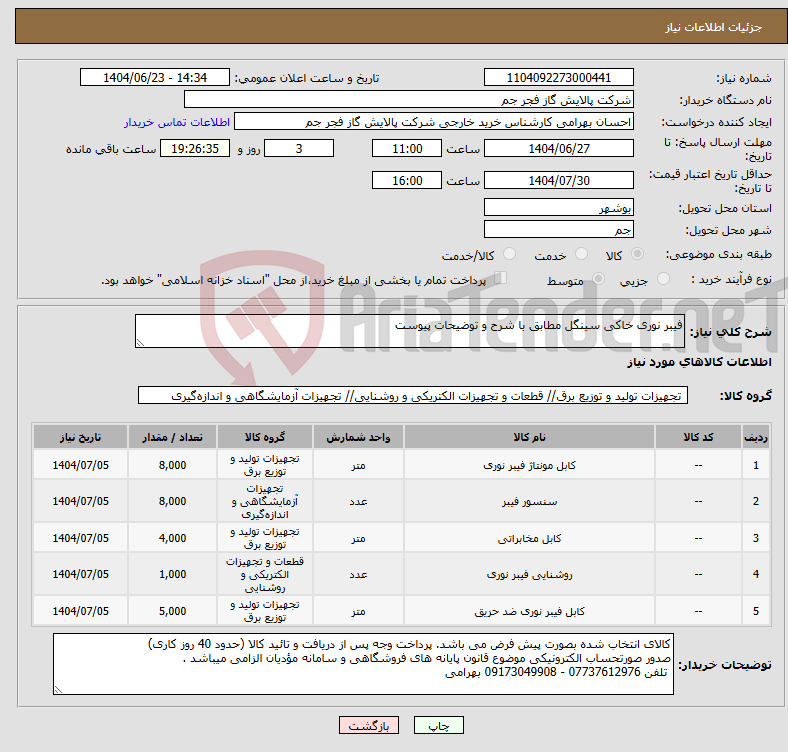Click the گروه کالا column header
Viewport: 788px width, 752px height.
pos(265,437)
